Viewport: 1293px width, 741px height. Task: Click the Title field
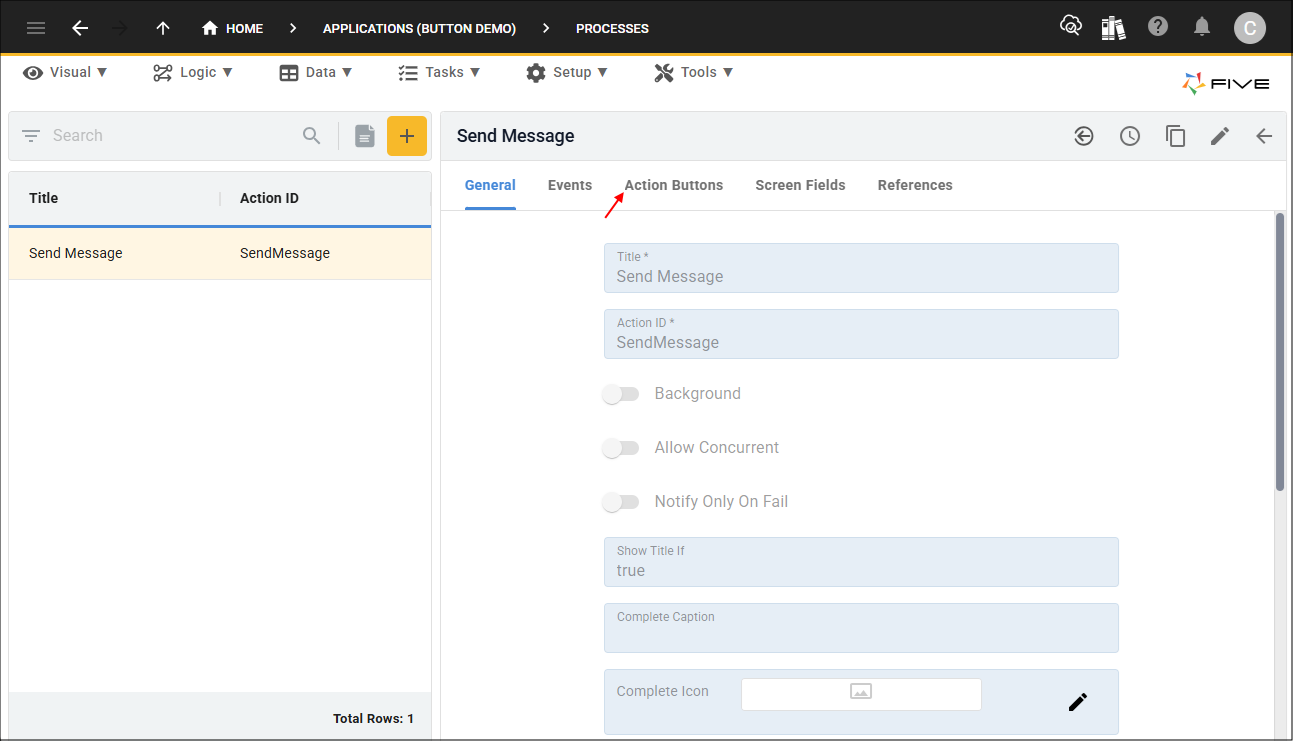tap(861, 268)
